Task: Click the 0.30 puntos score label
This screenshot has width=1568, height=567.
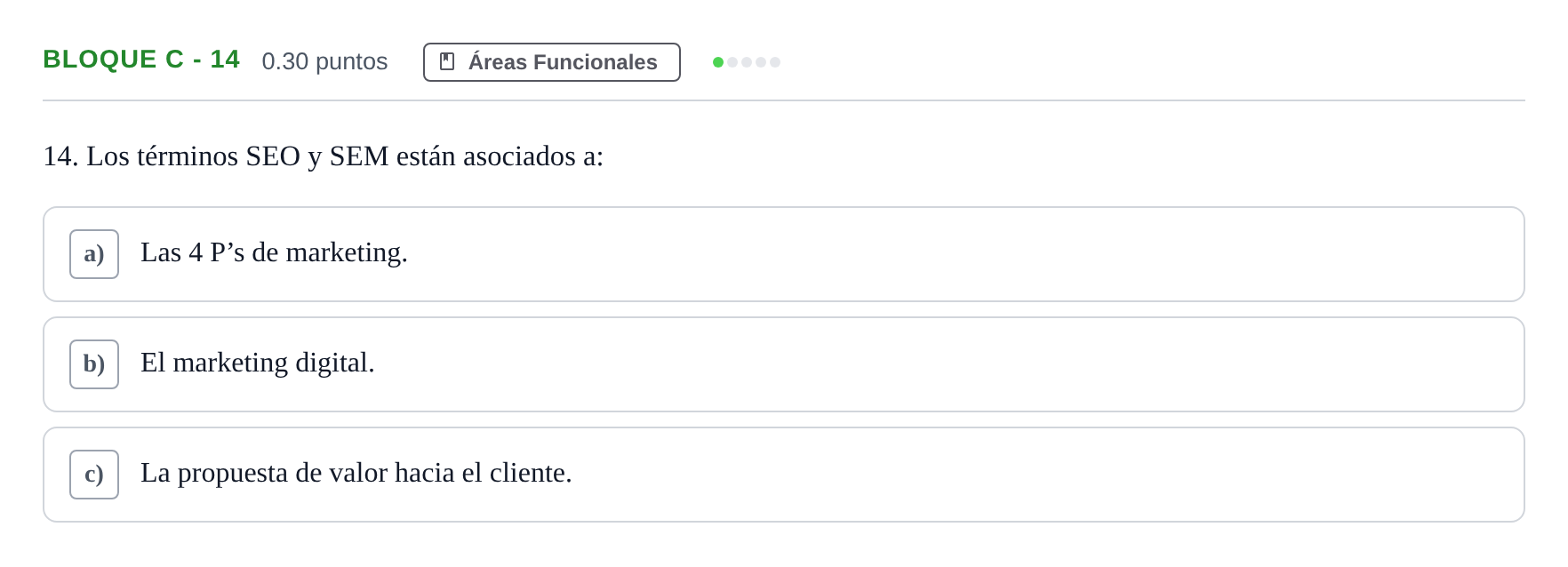Action: (x=324, y=61)
